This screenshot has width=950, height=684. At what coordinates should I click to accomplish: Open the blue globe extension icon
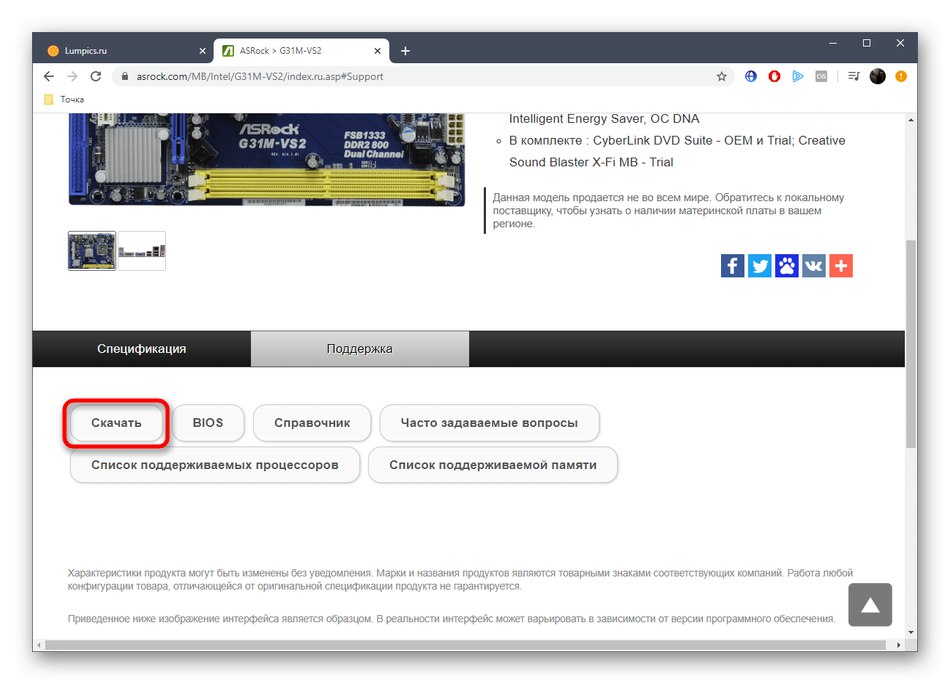tap(751, 76)
